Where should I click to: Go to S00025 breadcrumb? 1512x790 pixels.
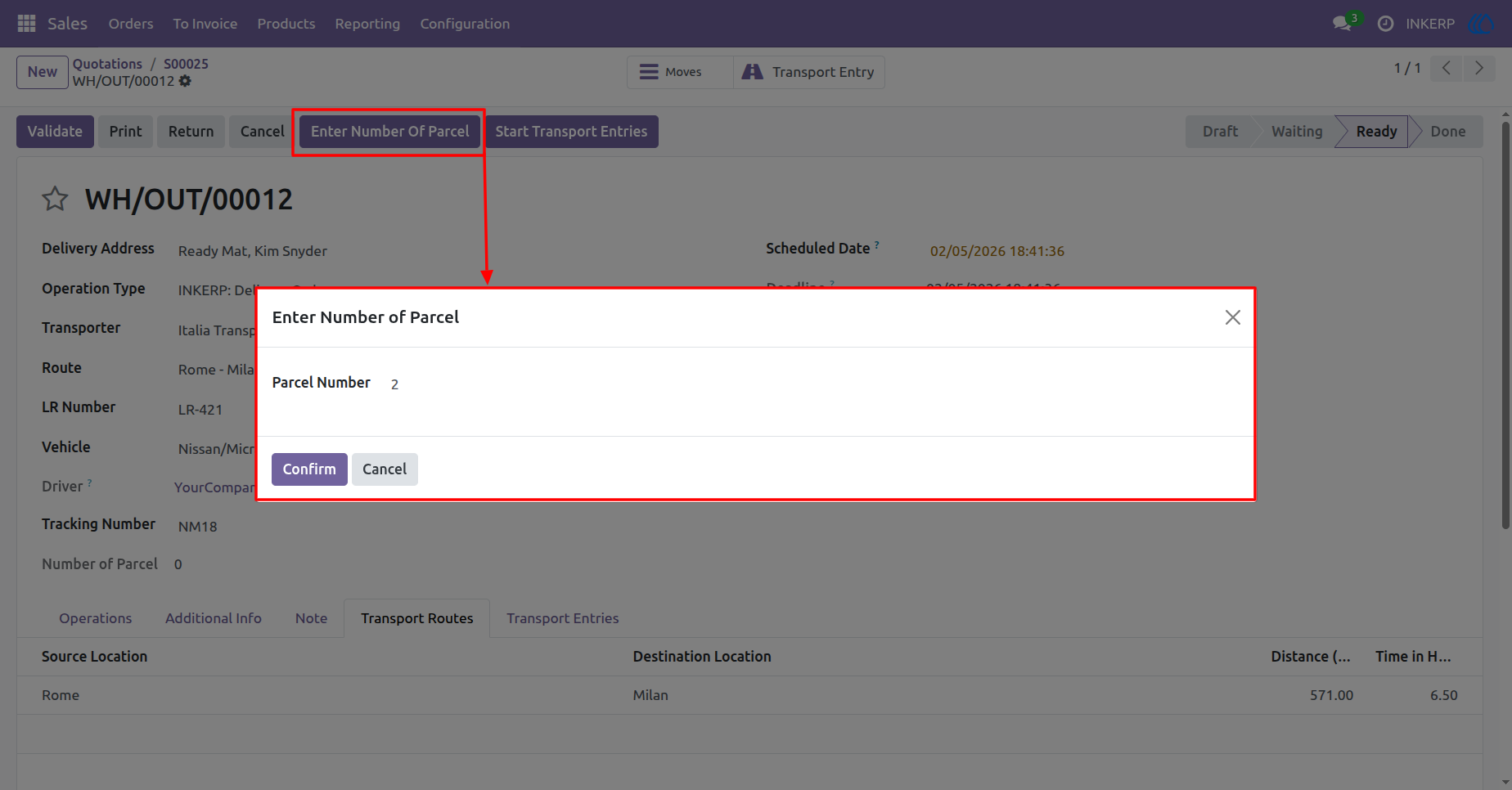186,64
